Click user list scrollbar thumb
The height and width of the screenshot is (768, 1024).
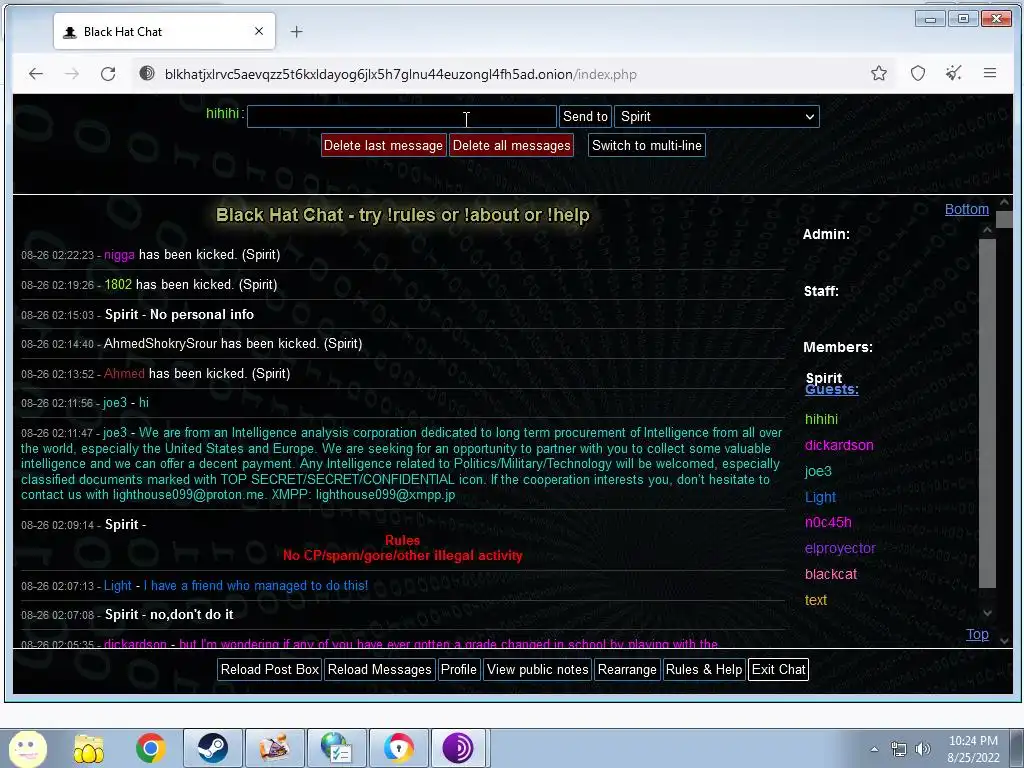tap(987, 413)
